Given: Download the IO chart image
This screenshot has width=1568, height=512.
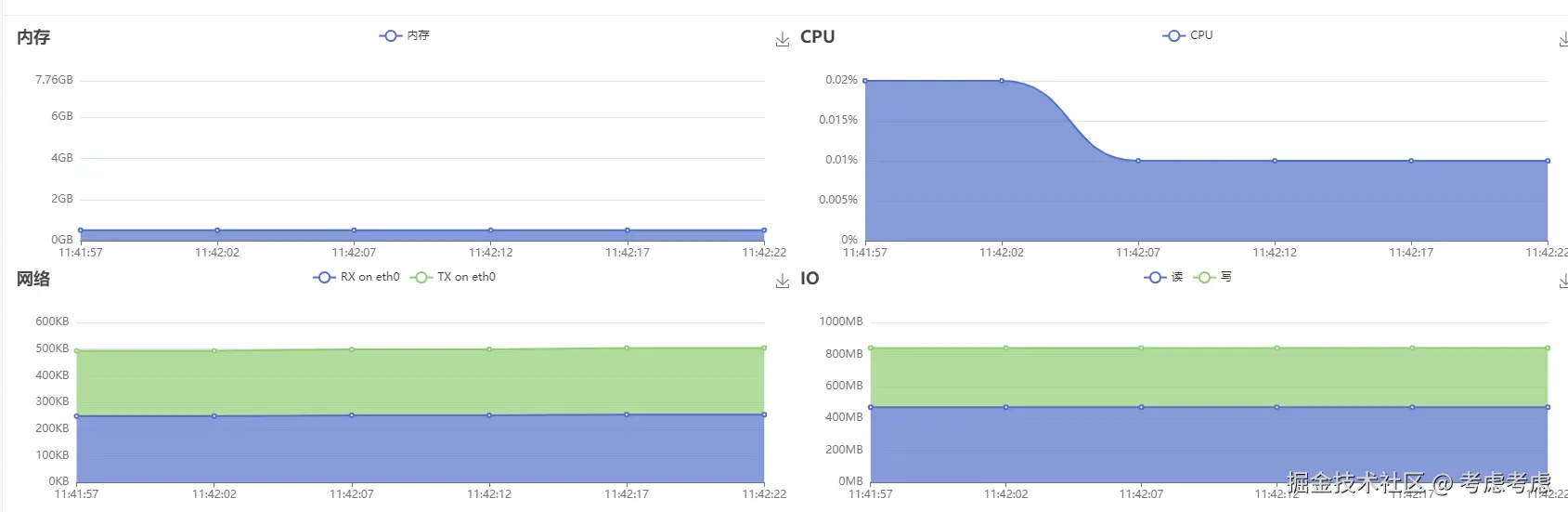Looking at the screenshot, I should click(x=1562, y=282).
